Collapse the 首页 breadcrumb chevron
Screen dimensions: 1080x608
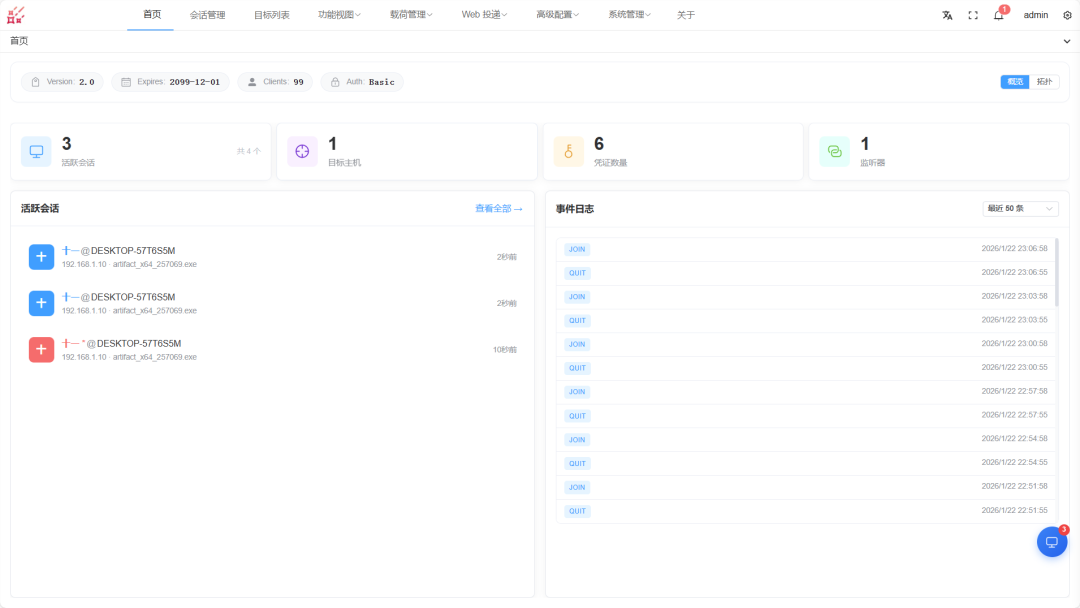tap(1066, 41)
